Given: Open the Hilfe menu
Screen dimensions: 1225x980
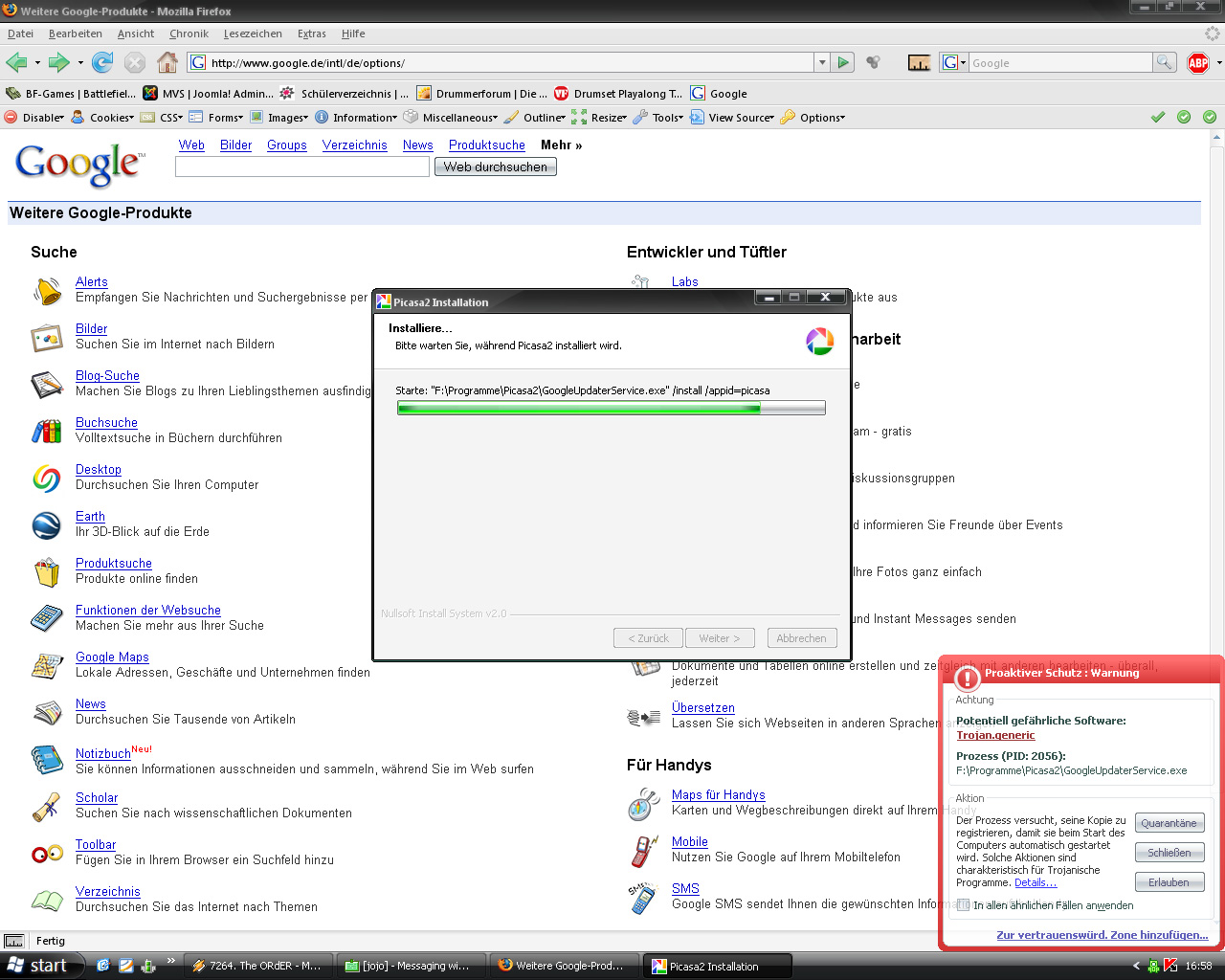Looking at the screenshot, I should tap(353, 33).
